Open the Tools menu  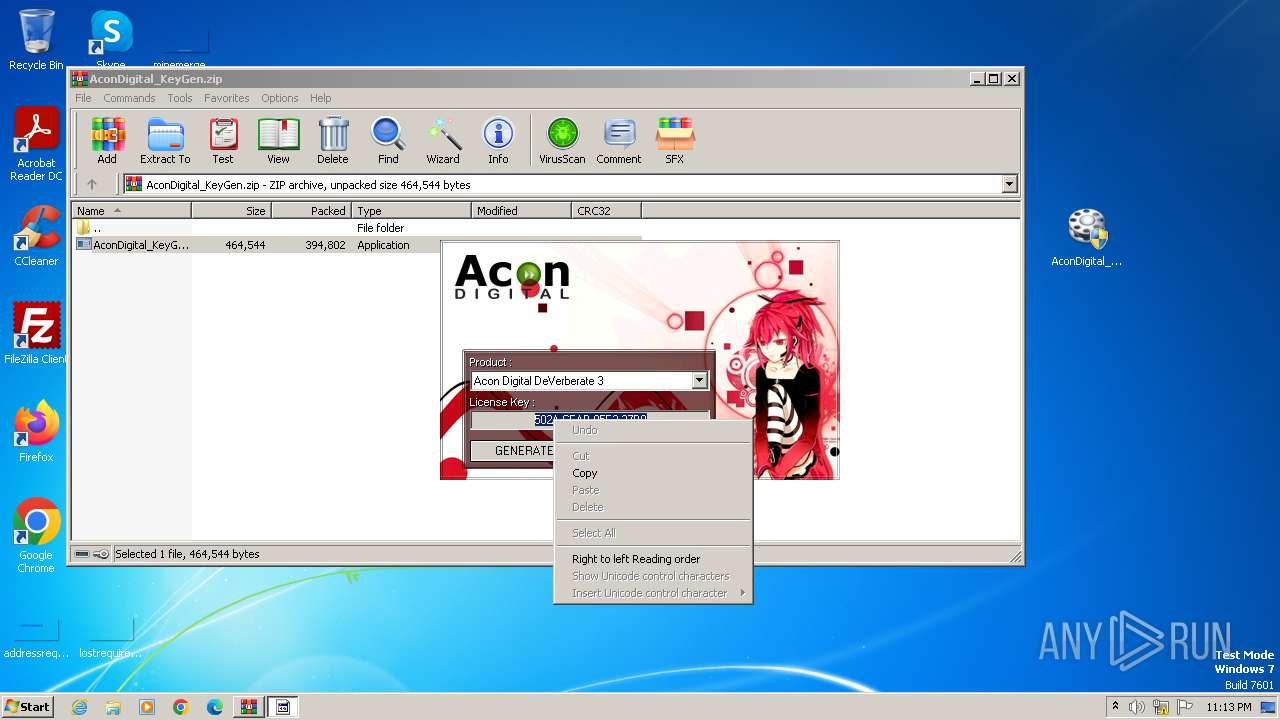(180, 98)
